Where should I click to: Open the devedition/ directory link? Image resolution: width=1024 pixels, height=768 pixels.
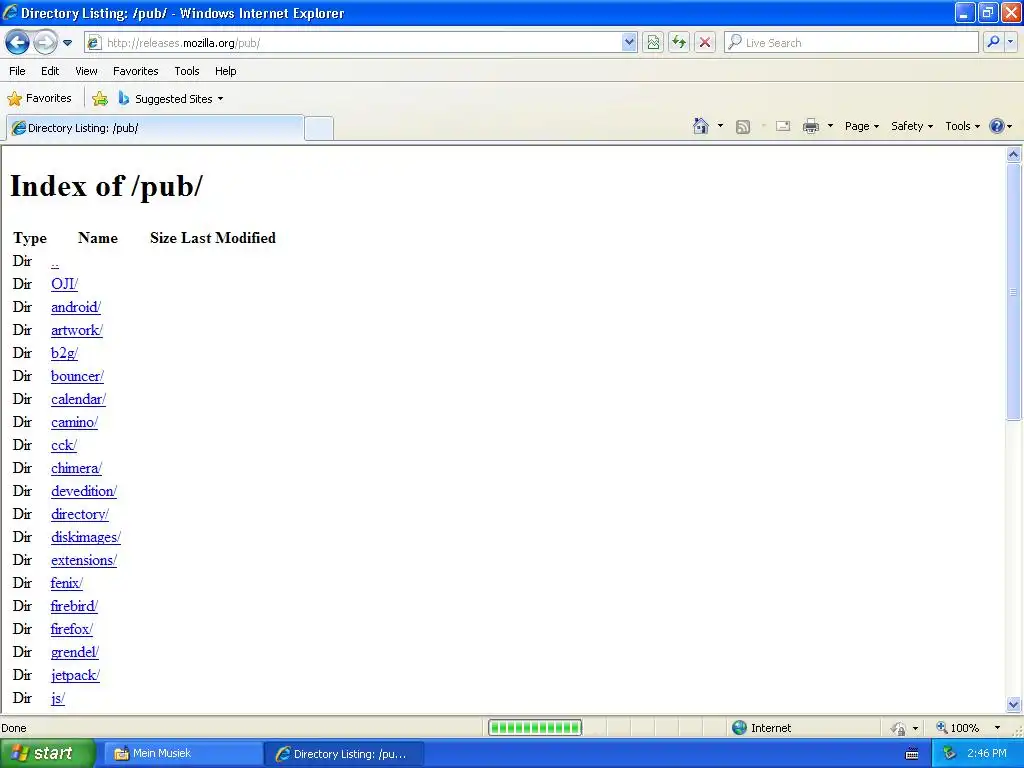tap(84, 491)
